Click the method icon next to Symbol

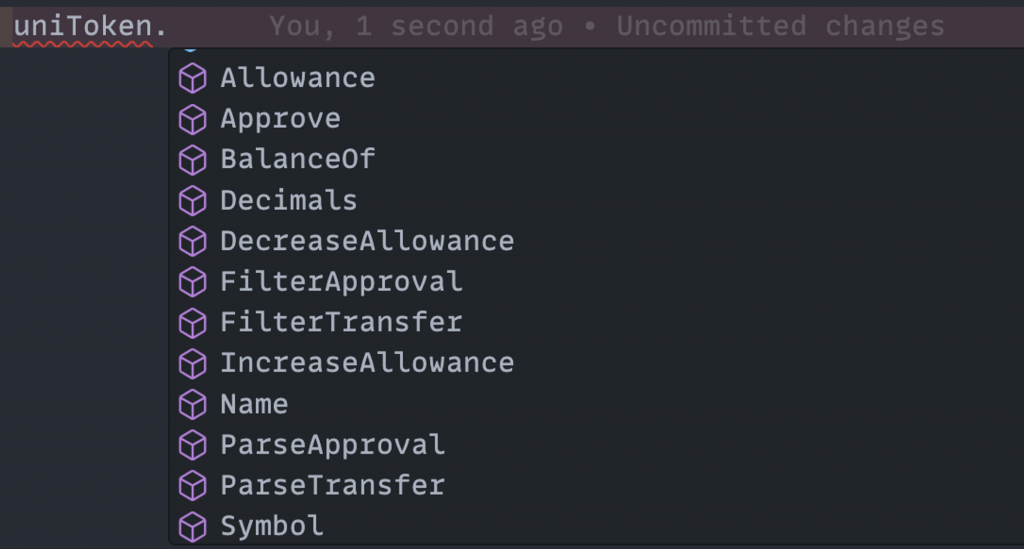click(193, 527)
